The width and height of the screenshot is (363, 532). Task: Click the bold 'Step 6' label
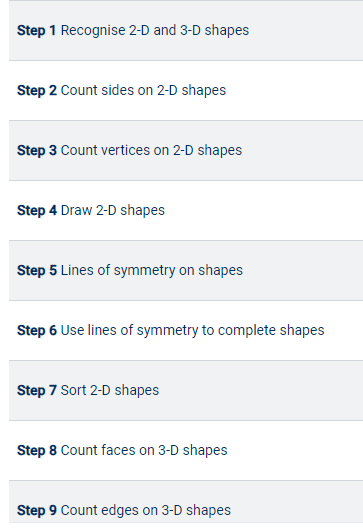37,331
